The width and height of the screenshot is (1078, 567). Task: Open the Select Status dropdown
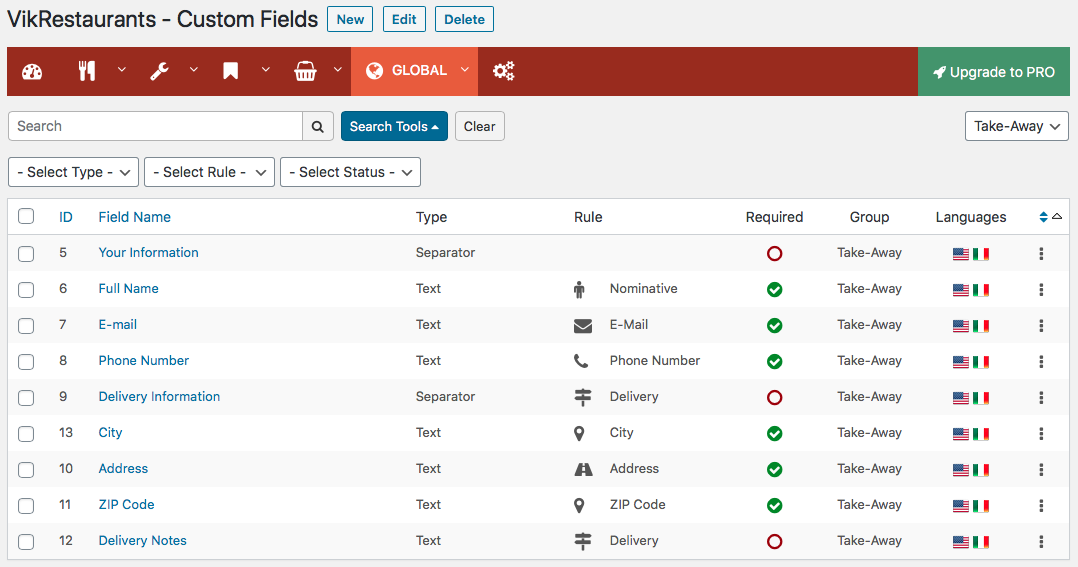tap(351, 172)
